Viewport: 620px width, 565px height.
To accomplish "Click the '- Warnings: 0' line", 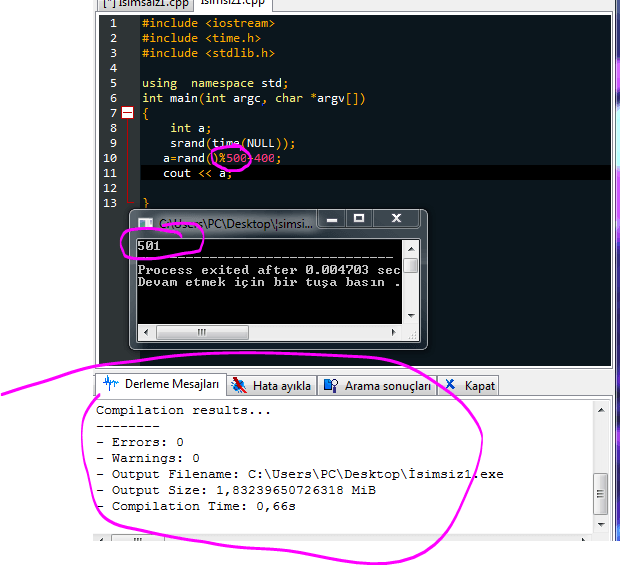I will (x=148, y=458).
